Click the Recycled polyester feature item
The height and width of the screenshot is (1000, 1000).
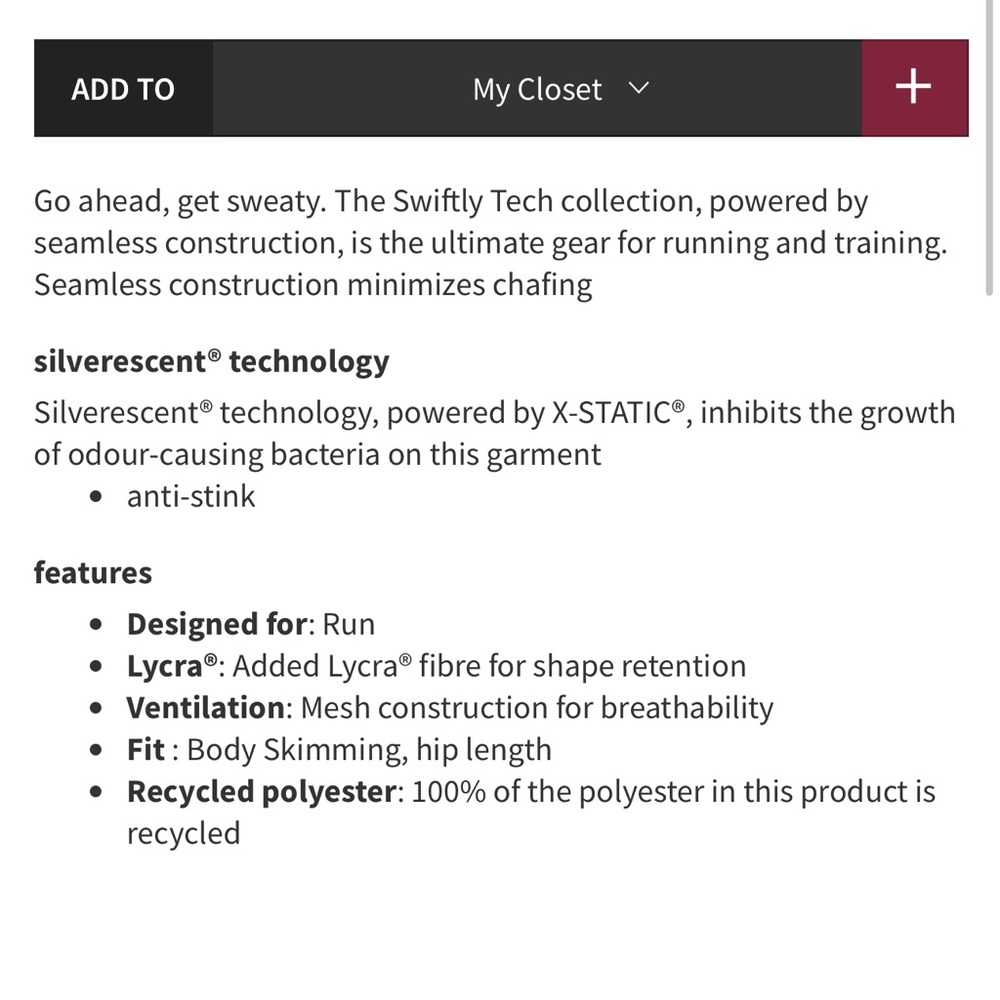pos(531,812)
